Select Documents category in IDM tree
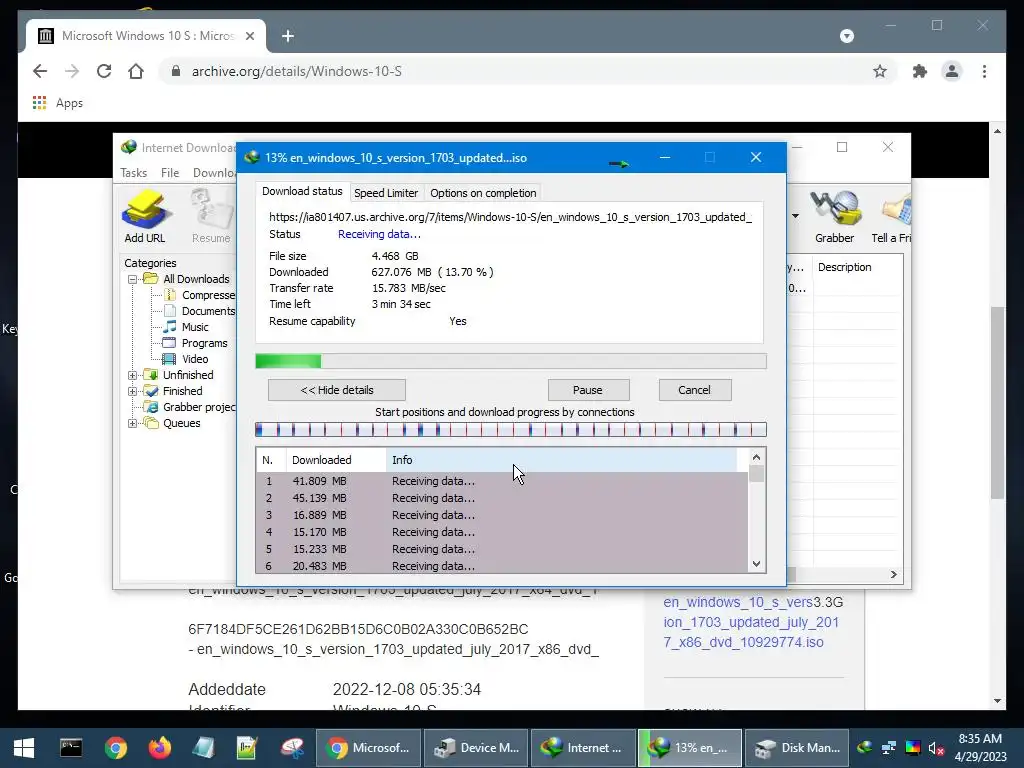Image resolution: width=1024 pixels, height=768 pixels. [208, 312]
